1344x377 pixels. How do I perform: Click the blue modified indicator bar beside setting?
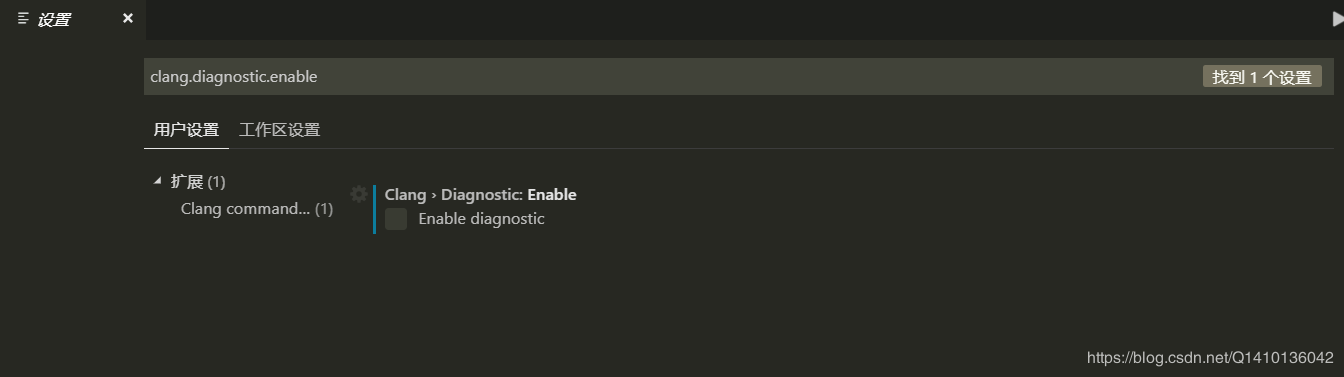[x=374, y=209]
